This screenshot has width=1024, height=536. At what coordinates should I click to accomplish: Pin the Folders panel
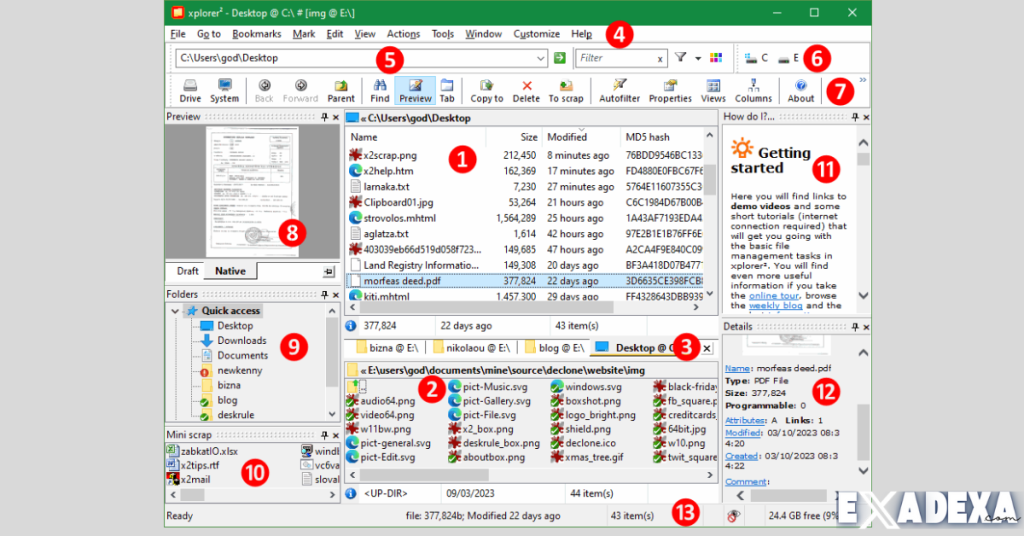click(325, 294)
